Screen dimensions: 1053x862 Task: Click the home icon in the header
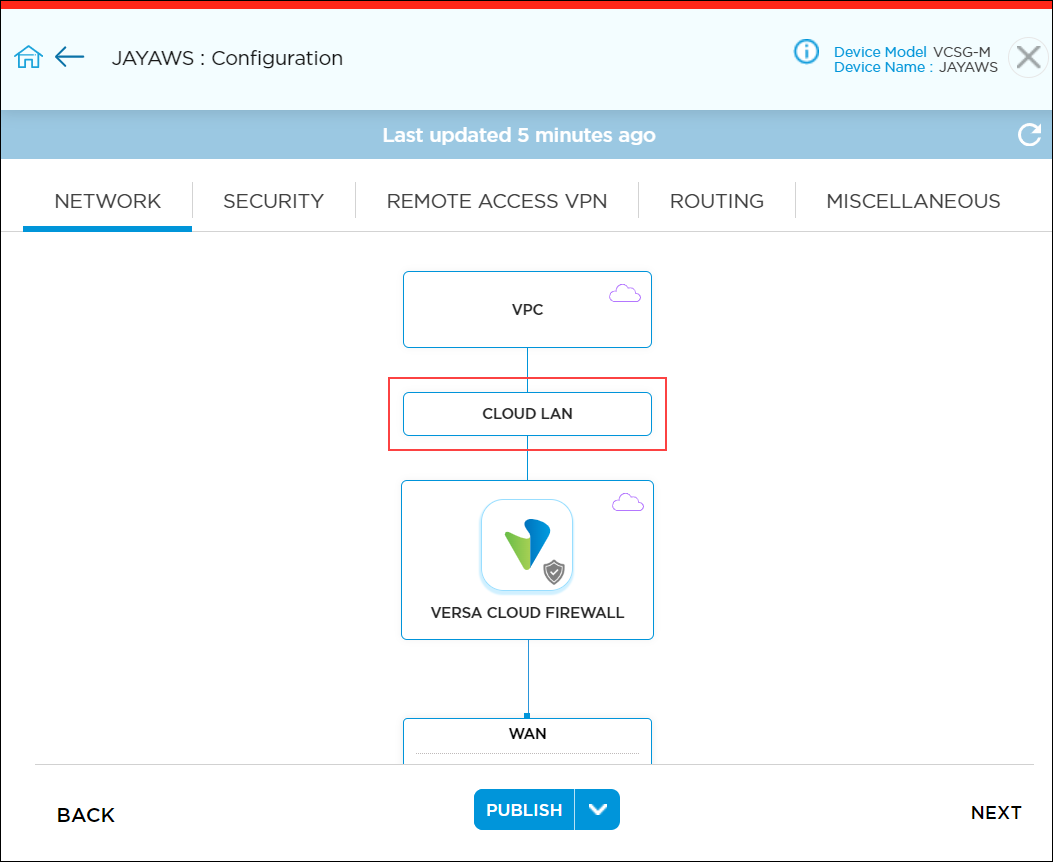click(x=28, y=57)
